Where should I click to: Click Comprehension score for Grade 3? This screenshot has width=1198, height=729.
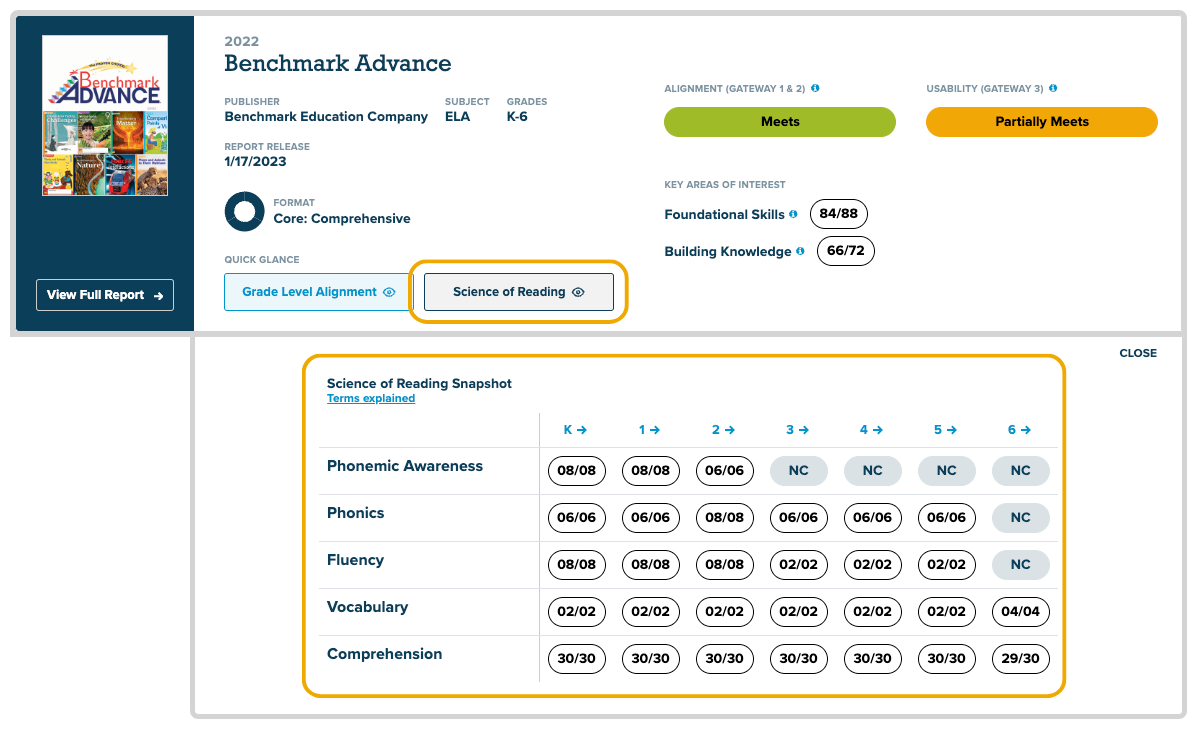[798, 659]
